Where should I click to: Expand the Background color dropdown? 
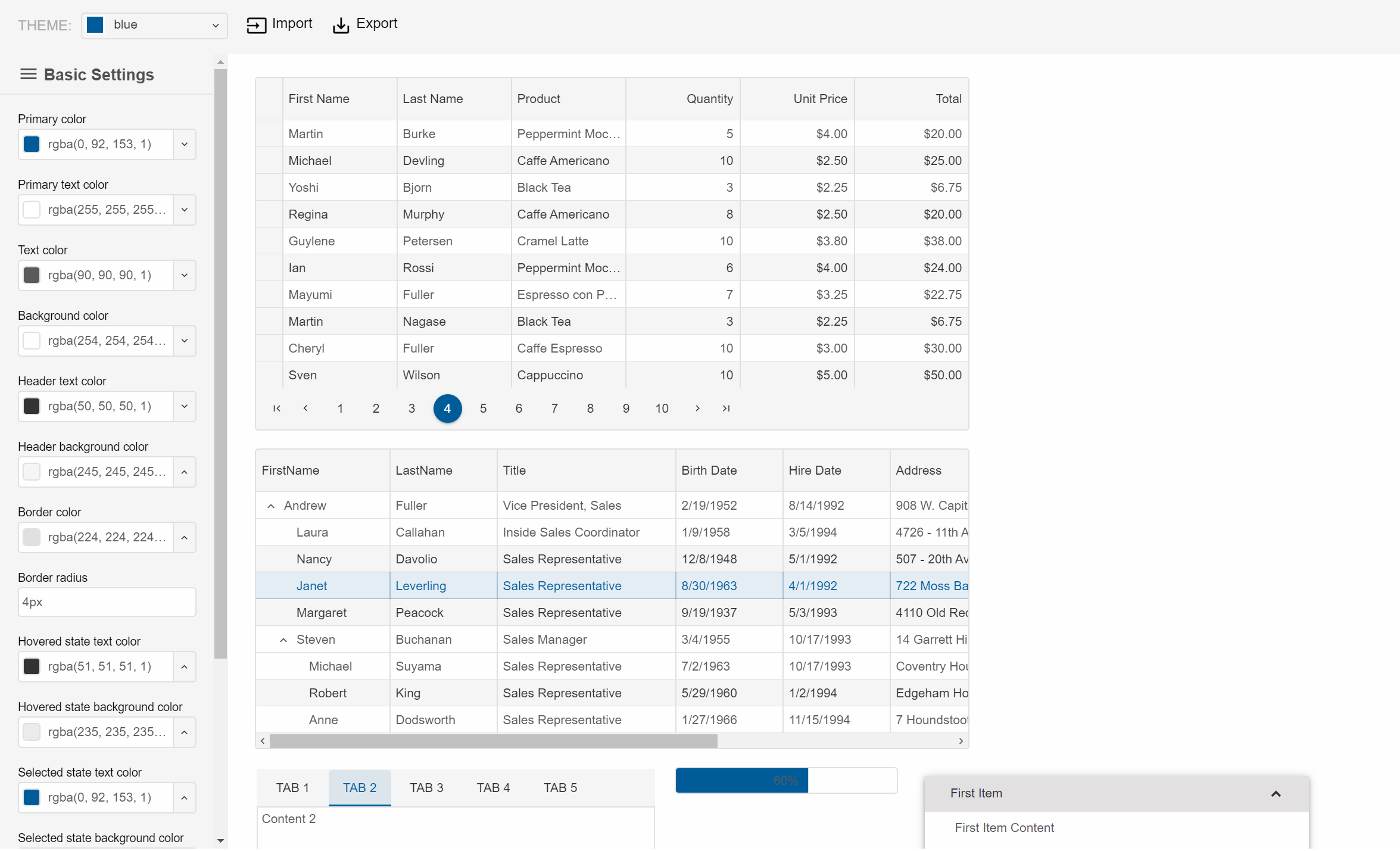[x=184, y=340]
